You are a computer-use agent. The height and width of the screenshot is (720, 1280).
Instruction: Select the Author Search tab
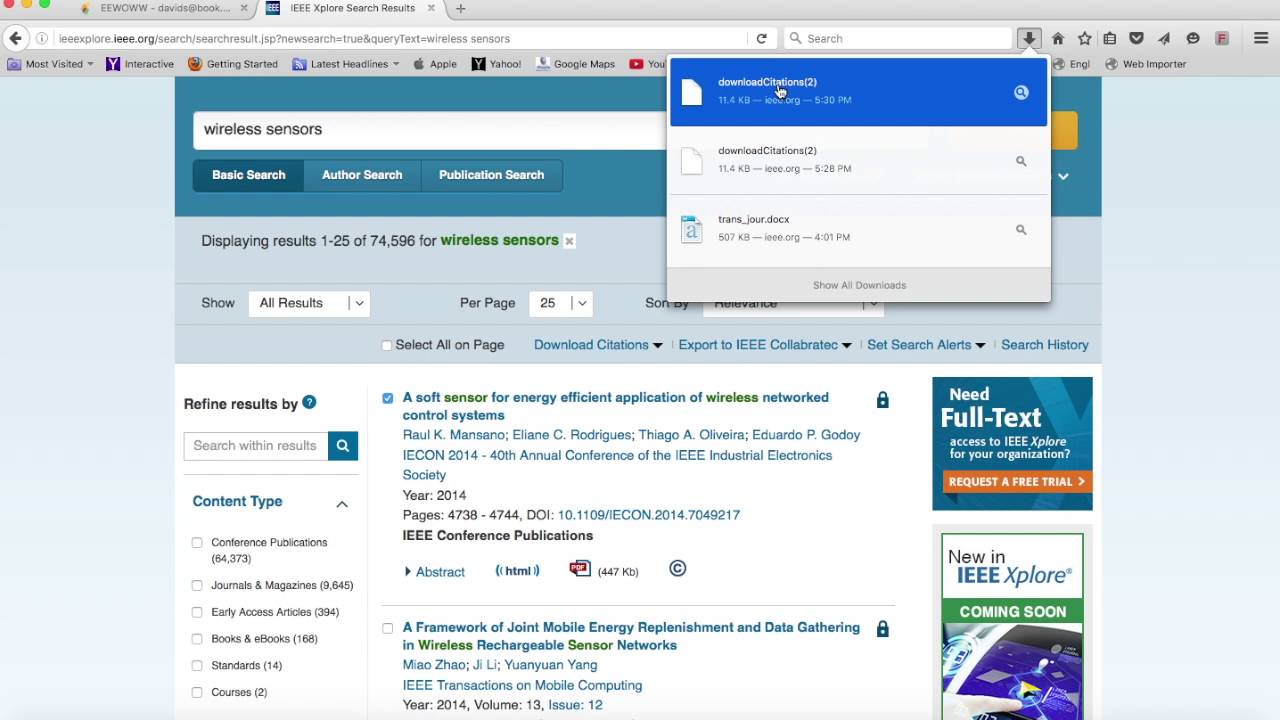pyautogui.click(x=362, y=175)
